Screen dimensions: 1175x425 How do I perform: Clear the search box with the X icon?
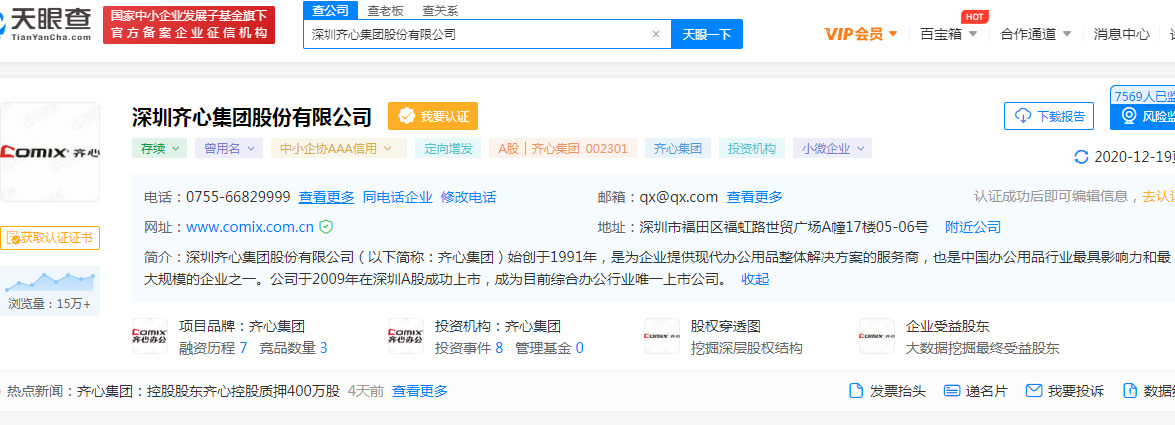click(x=656, y=34)
